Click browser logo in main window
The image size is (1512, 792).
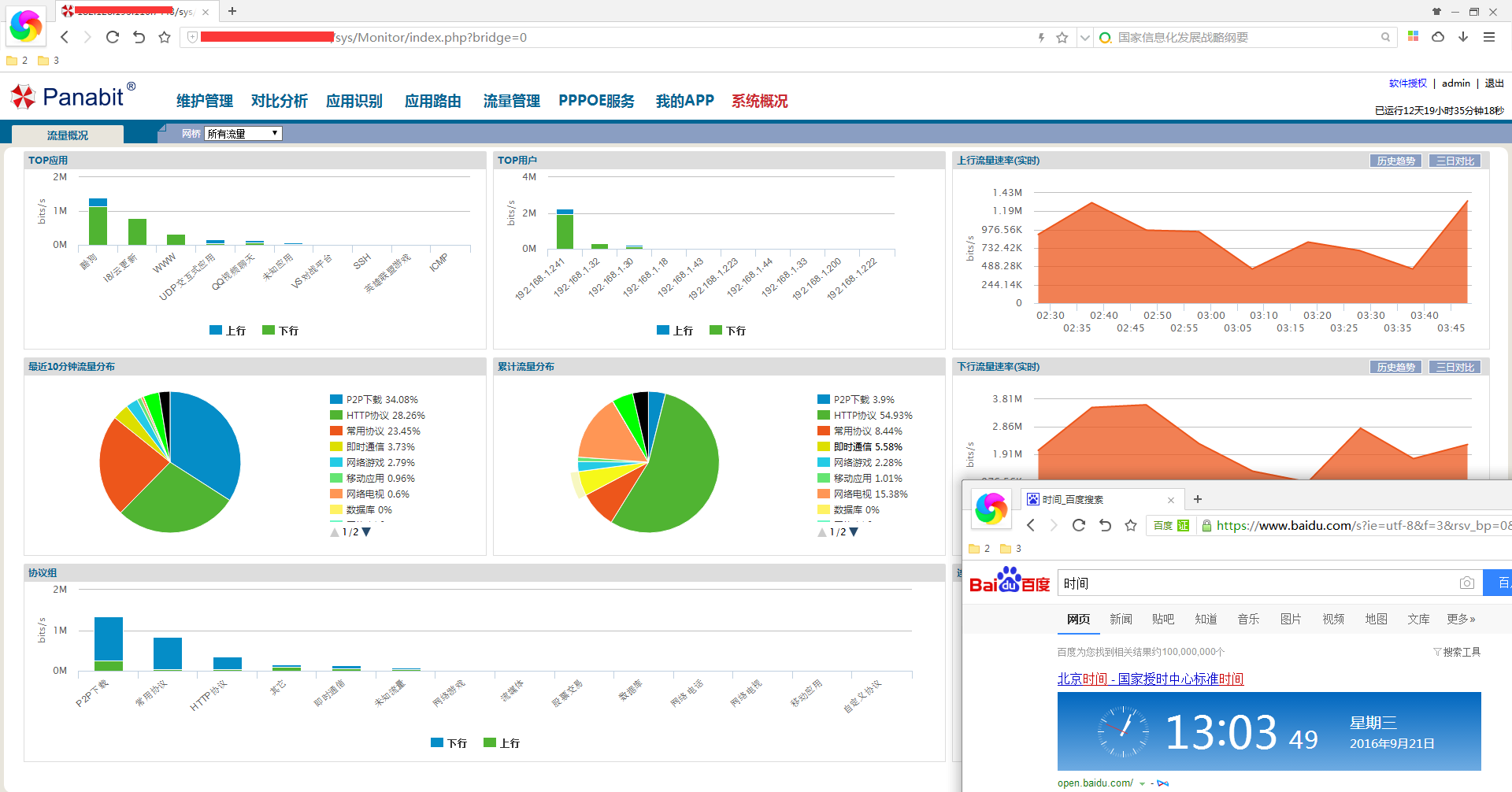point(25,25)
